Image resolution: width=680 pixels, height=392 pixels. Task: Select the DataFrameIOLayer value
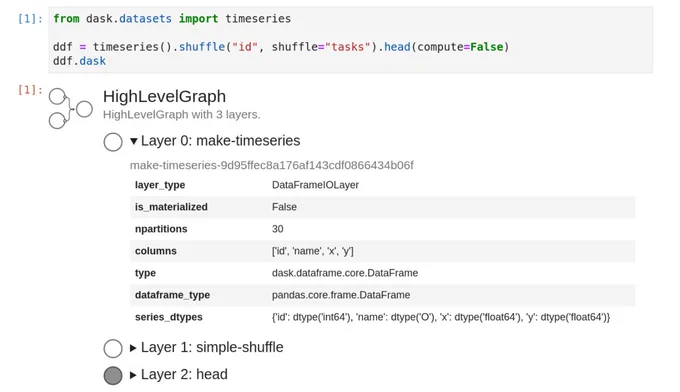[x=315, y=185]
